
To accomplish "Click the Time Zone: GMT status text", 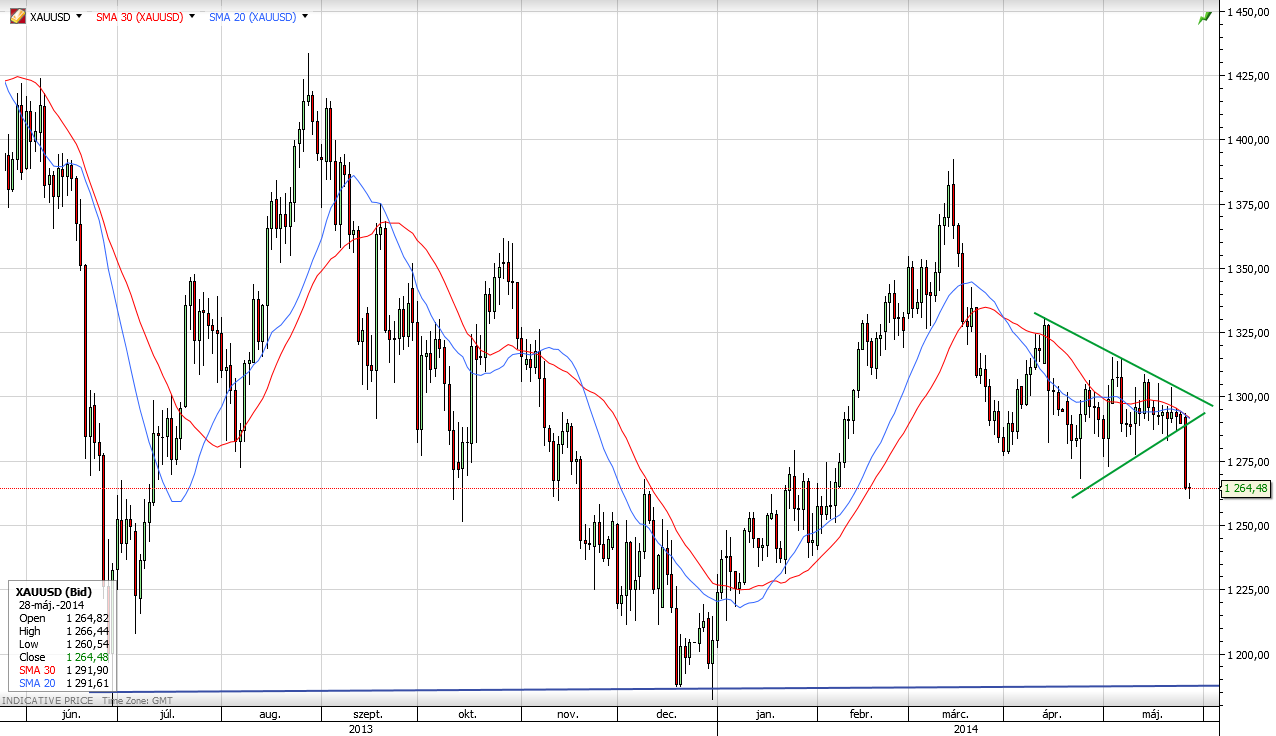I will coord(137,701).
